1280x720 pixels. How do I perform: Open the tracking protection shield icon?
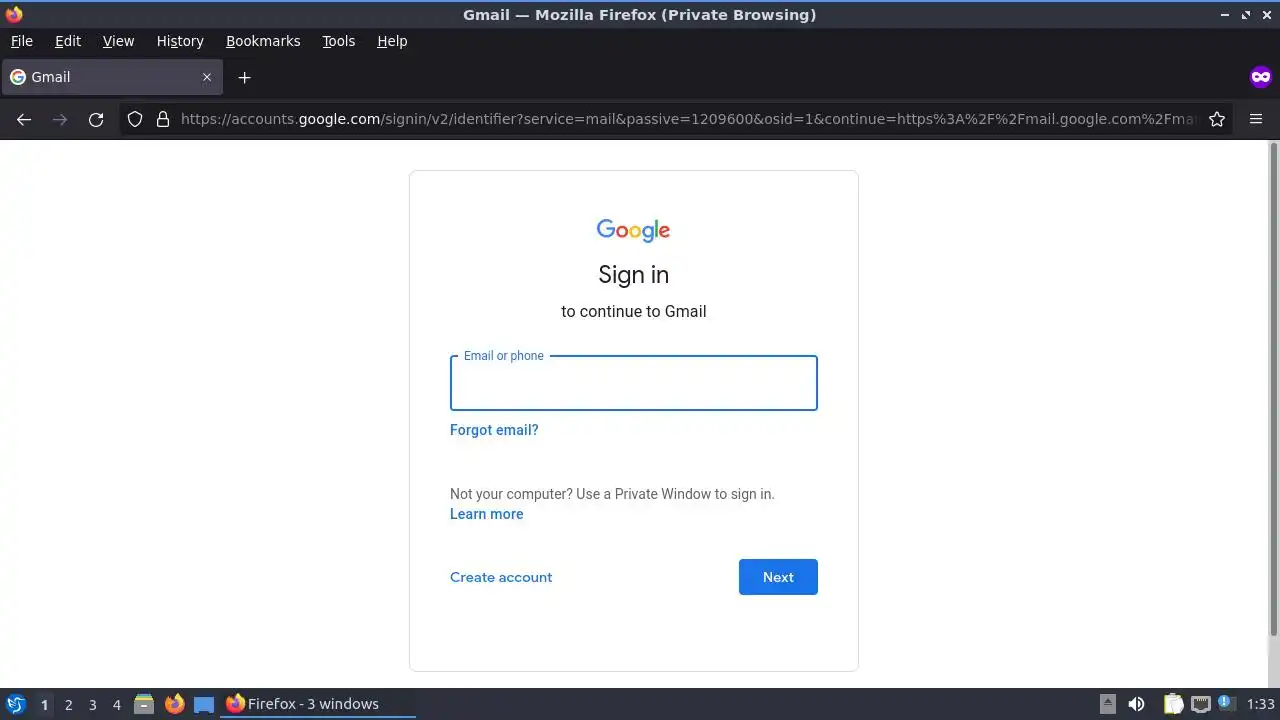click(135, 119)
